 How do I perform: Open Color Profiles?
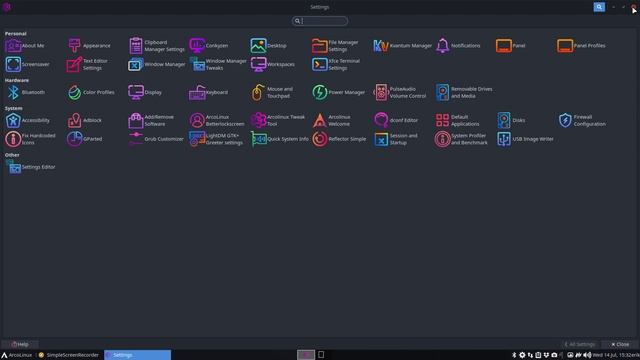(x=91, y=93)
